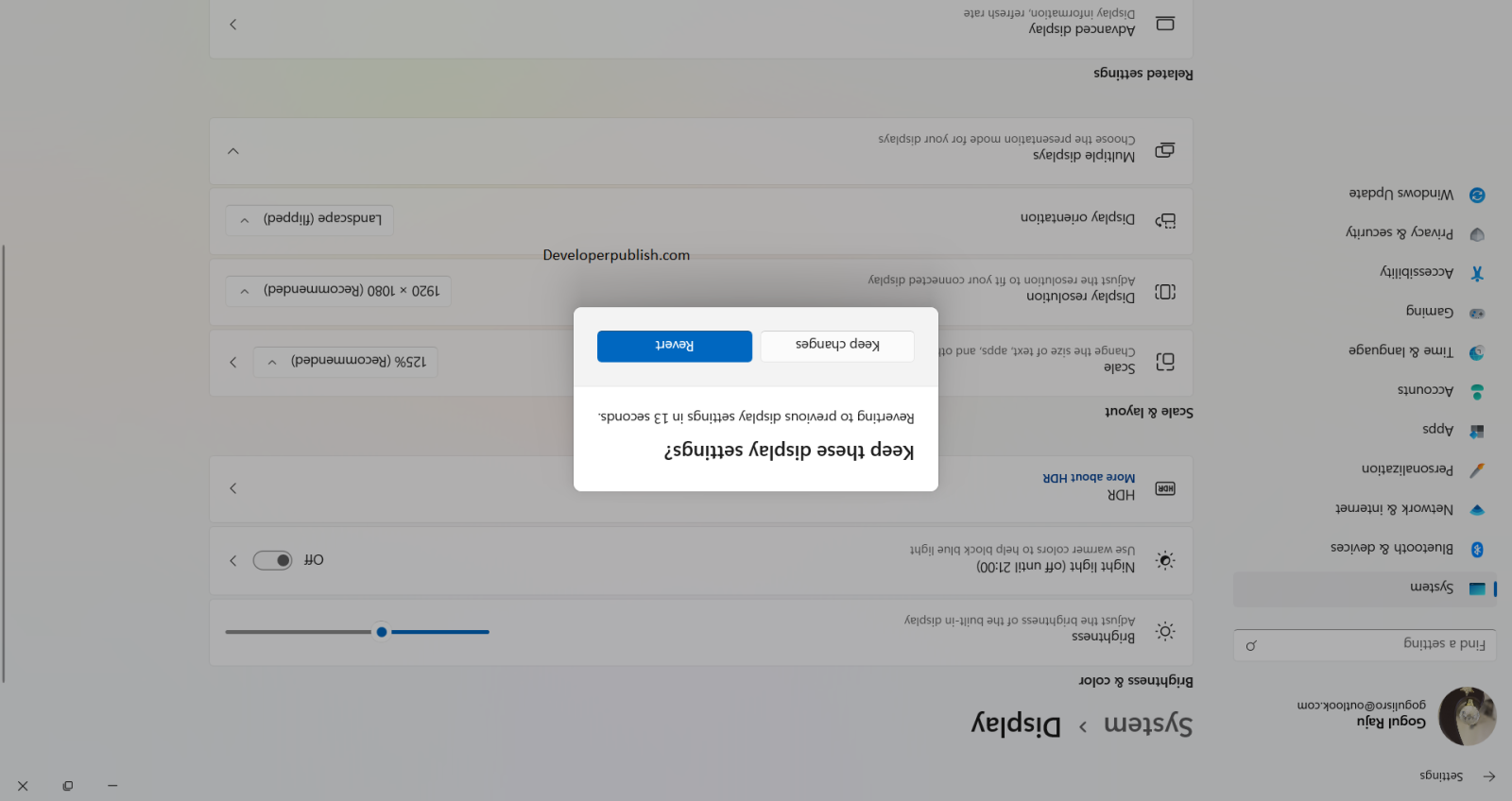Open Display orientation Landscape (flipped) dropdown
1512x801 pixels.
pos(310,219)
